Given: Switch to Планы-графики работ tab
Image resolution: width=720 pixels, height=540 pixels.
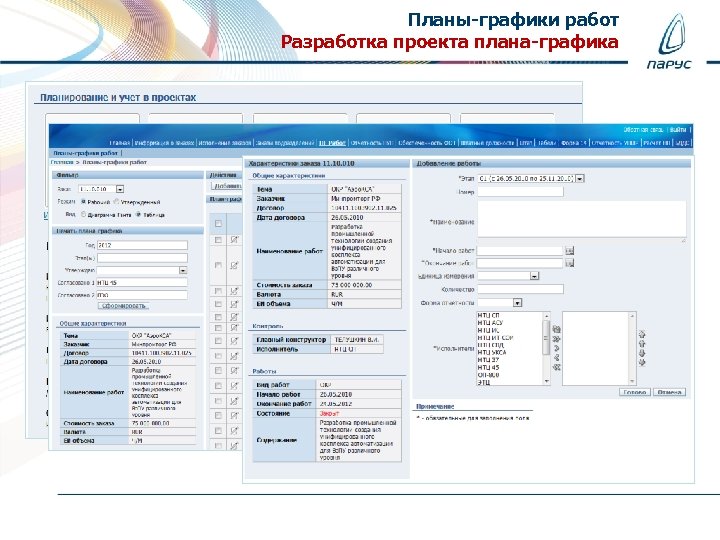Looking at the screenshot, I should (x=85, y=153).
